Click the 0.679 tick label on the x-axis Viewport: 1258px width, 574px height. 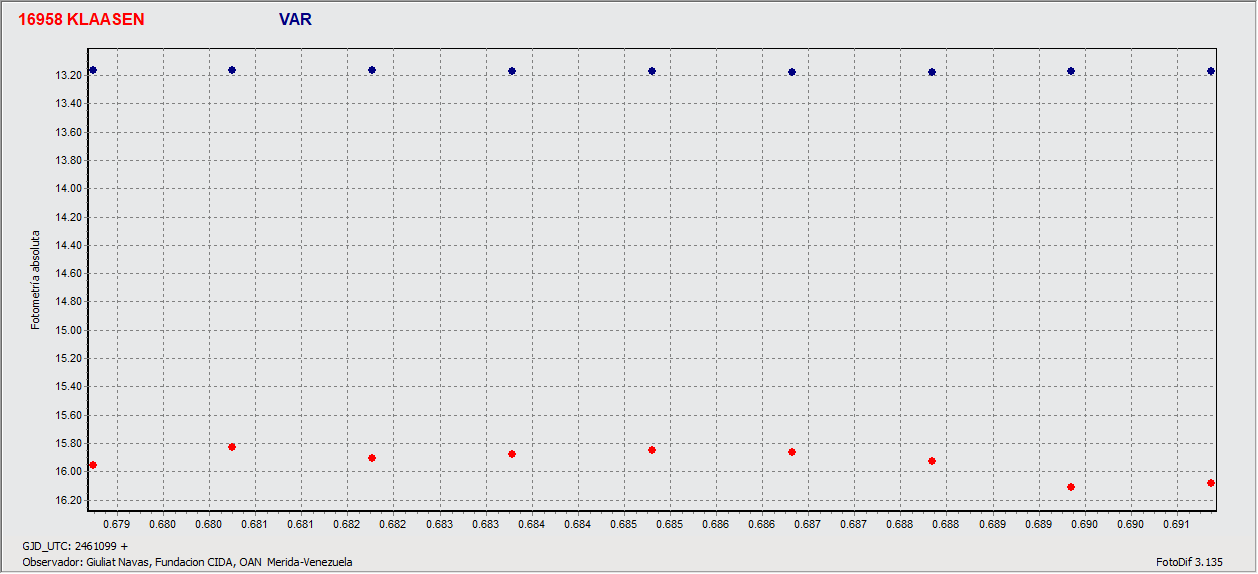point(117,523)
